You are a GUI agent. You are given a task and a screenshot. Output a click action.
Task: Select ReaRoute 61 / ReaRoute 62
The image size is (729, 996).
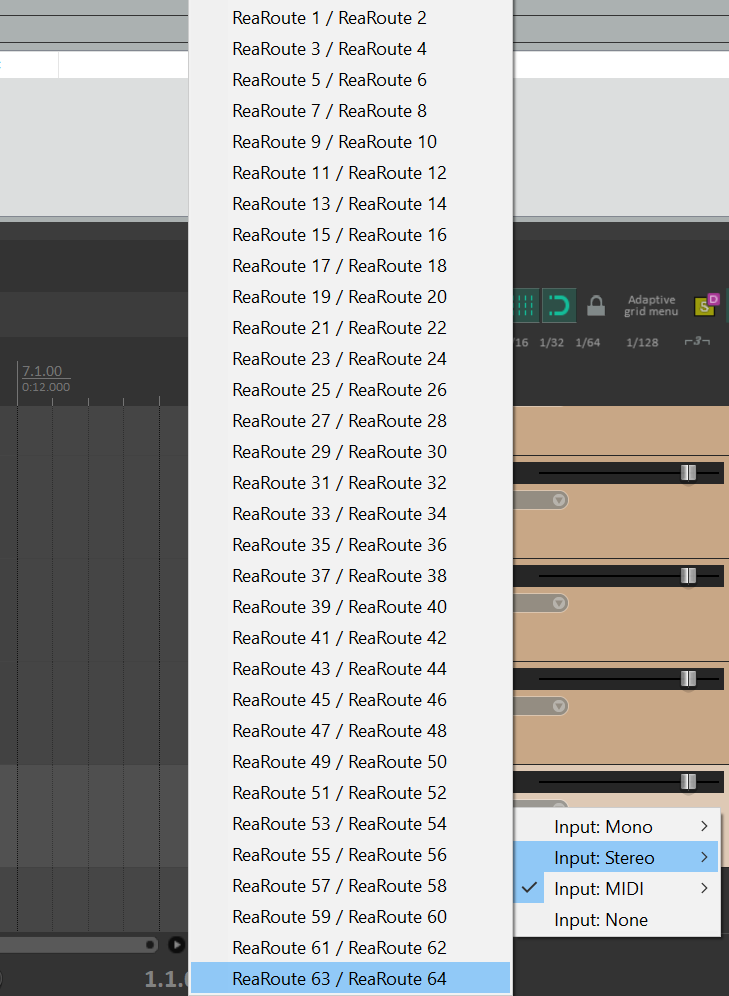(x=351, y=948)
